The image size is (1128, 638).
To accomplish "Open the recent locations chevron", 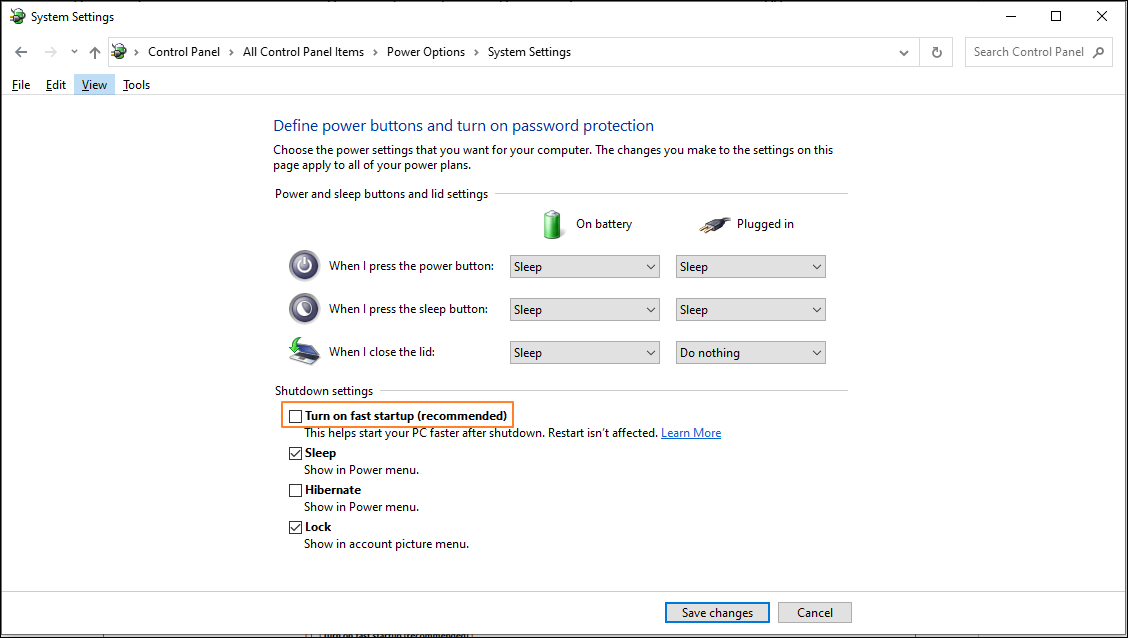I will [x=74, y=52].
